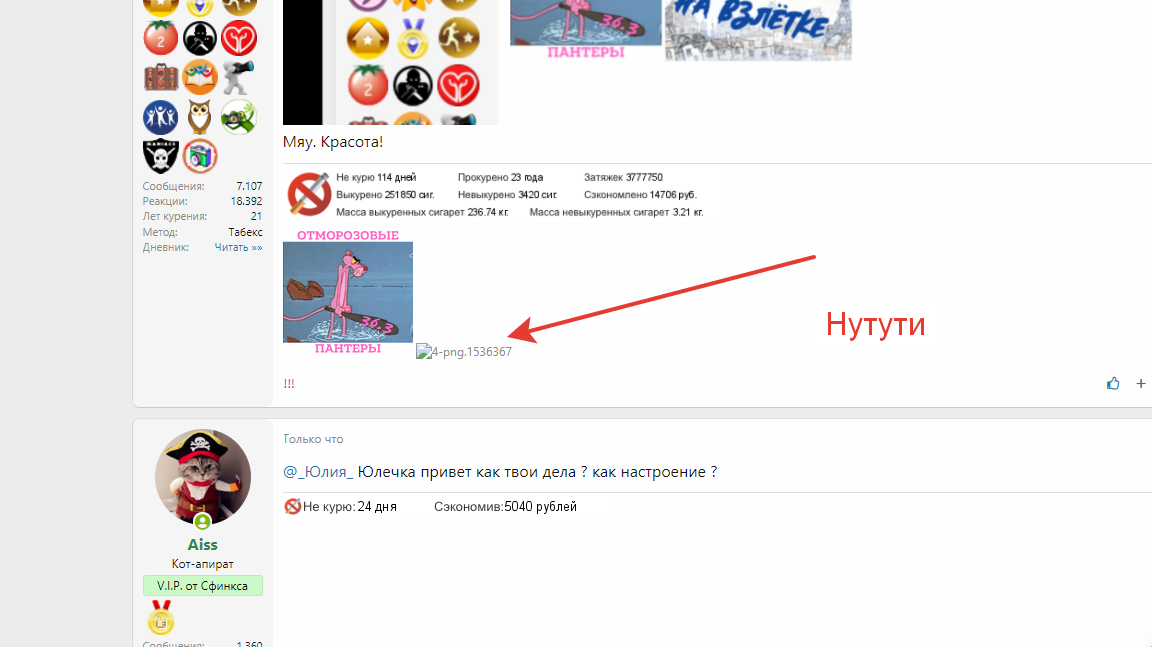The height and width of the screenshot is (647, 1152).
Task: Click the 'Только что' post timestamp
Action: (313, 439)
